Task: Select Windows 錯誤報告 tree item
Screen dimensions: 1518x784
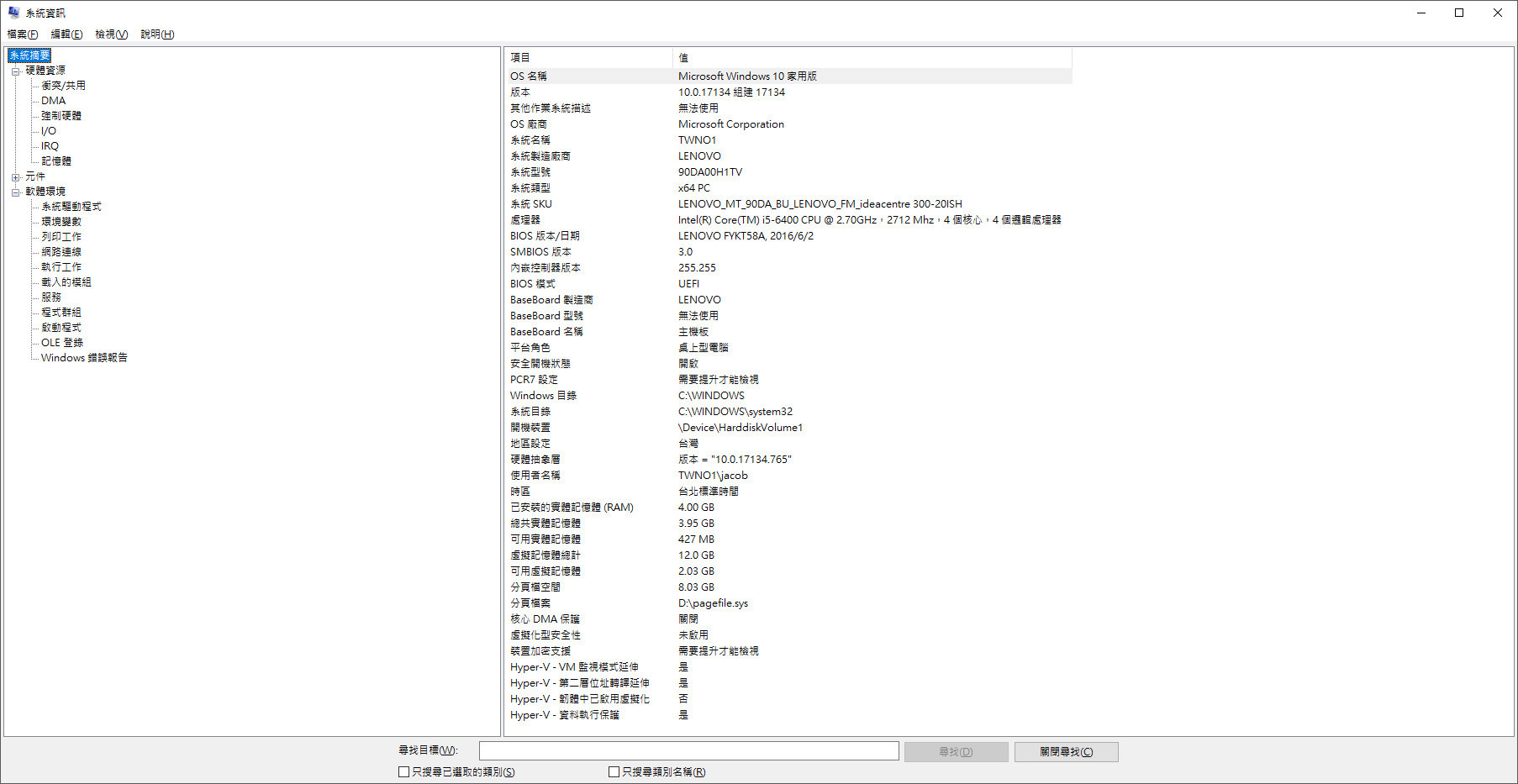Action: (x=84, y=358)
